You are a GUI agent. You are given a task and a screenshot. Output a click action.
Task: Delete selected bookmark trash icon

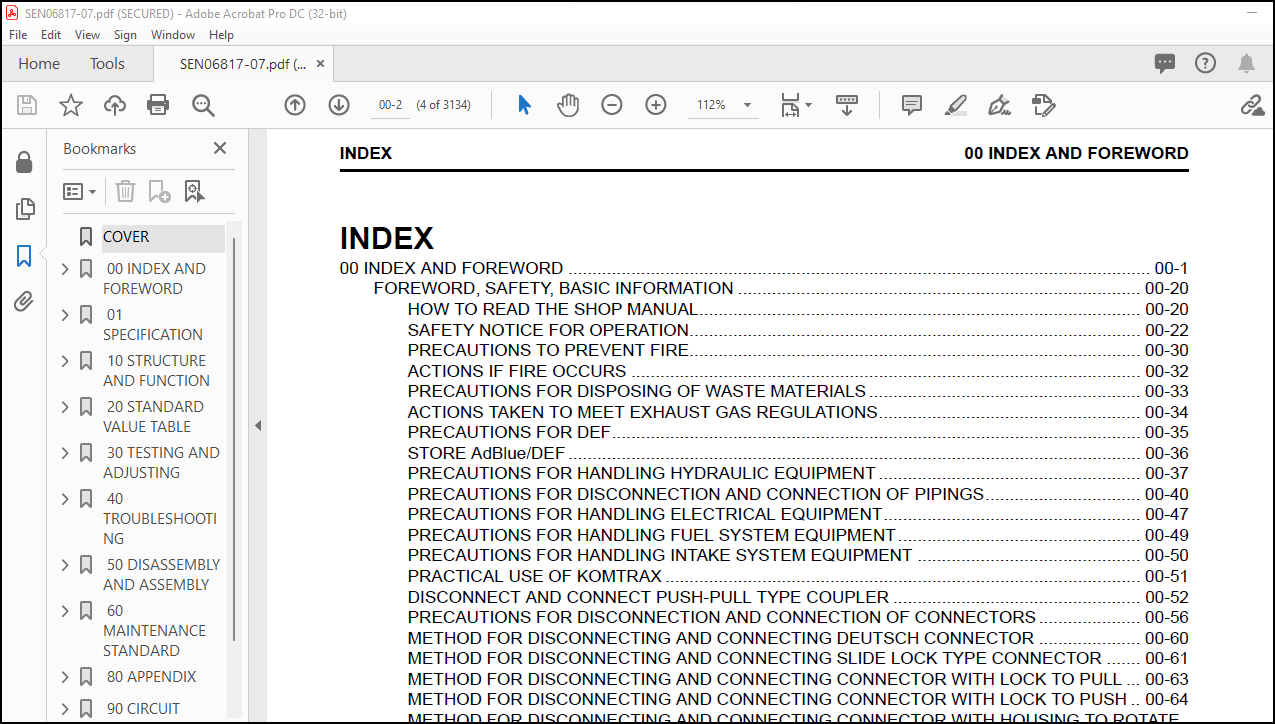125,191
